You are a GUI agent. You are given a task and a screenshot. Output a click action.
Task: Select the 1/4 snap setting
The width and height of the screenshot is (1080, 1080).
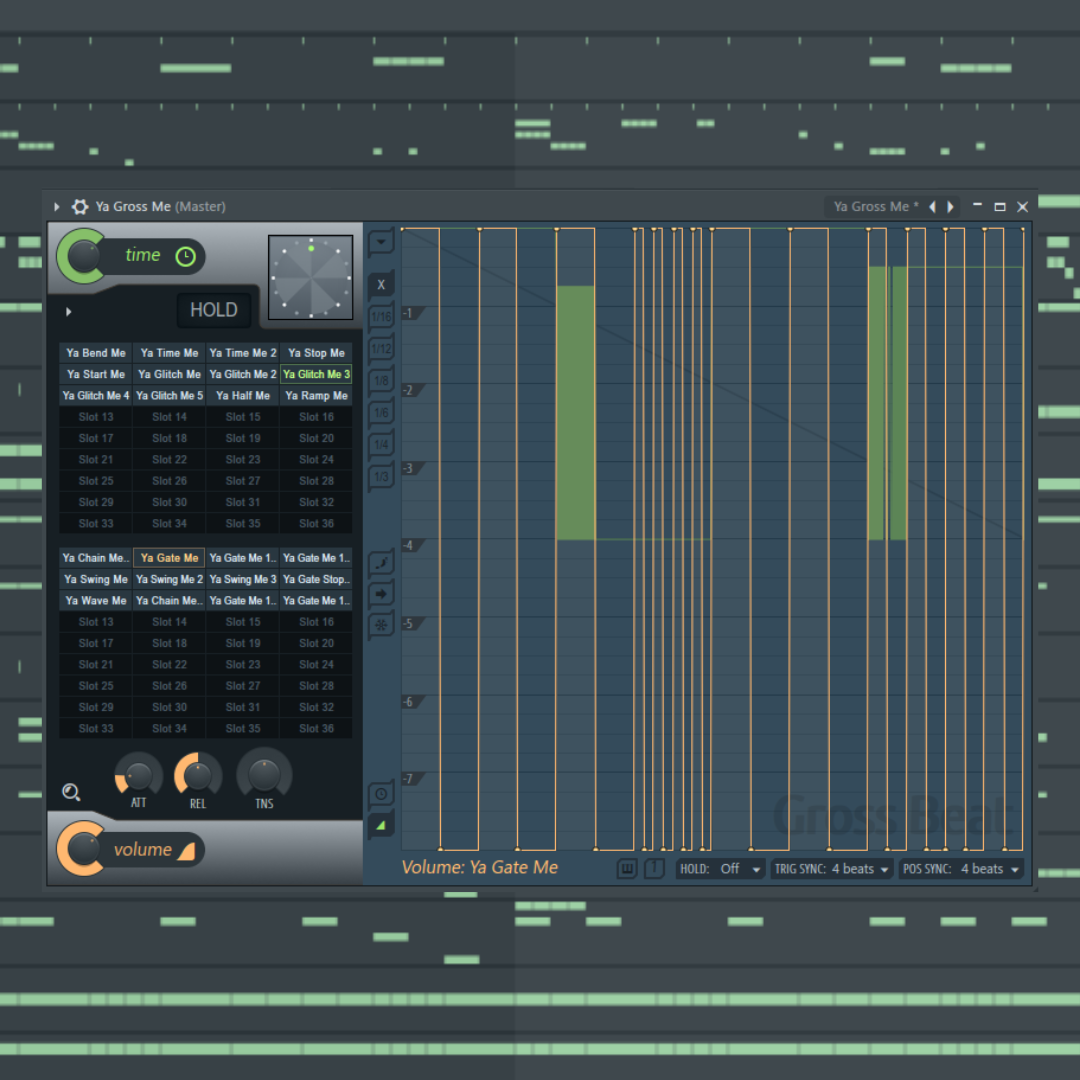pos(380,444)
